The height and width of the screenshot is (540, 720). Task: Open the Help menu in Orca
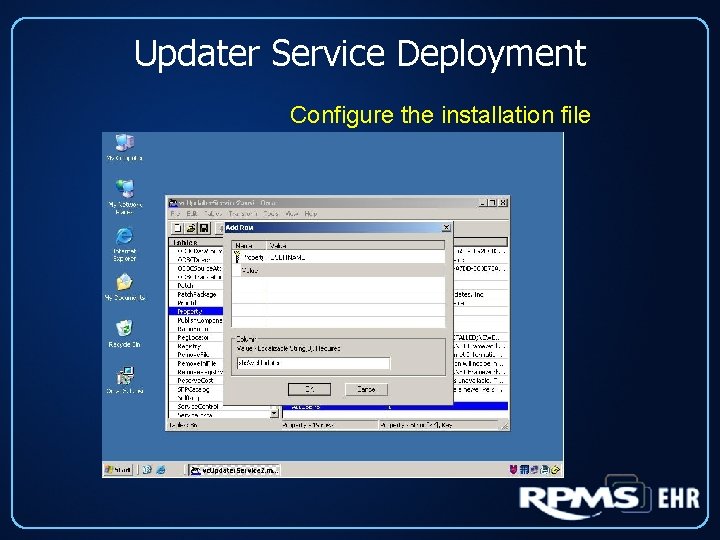click(x=310, y=214)
